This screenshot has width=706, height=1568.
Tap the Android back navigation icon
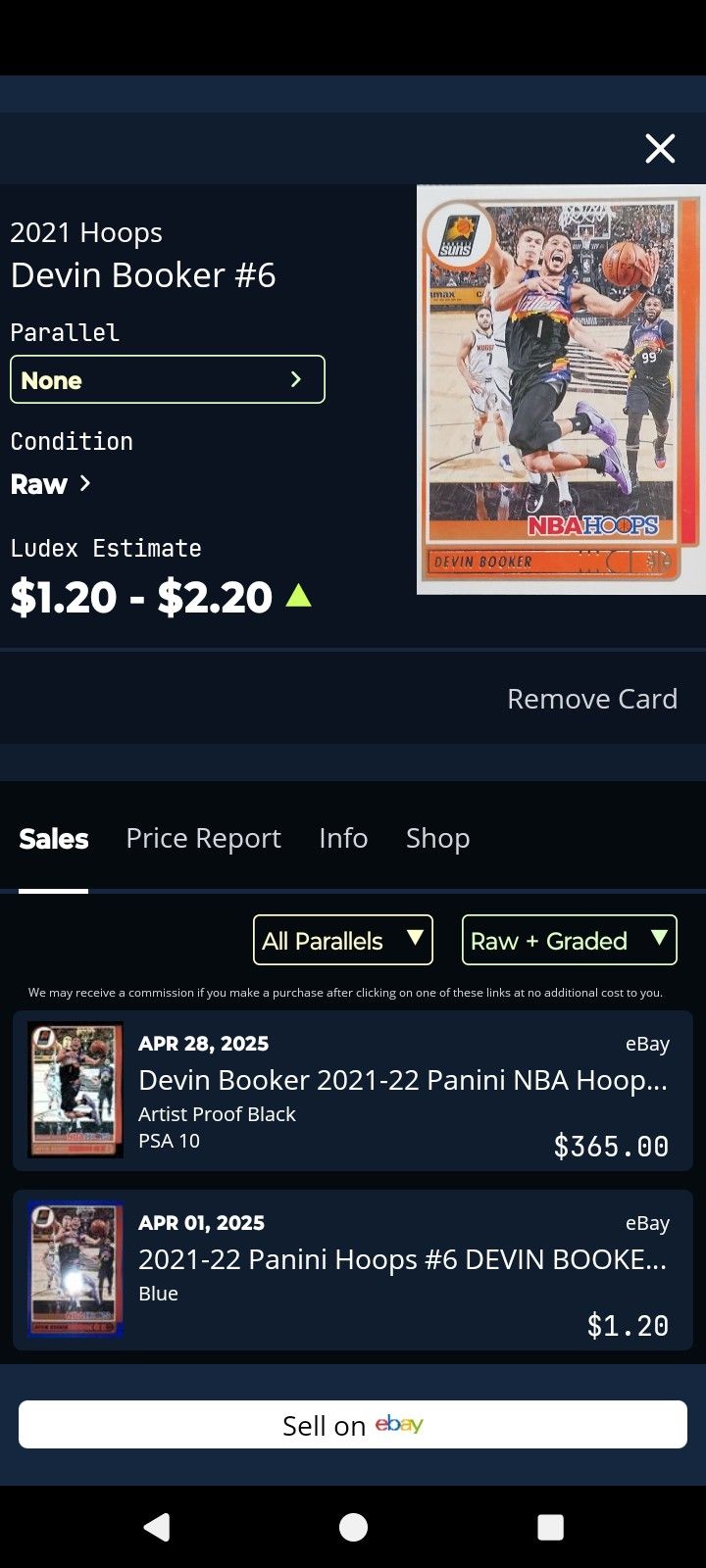coord(157,1527)
